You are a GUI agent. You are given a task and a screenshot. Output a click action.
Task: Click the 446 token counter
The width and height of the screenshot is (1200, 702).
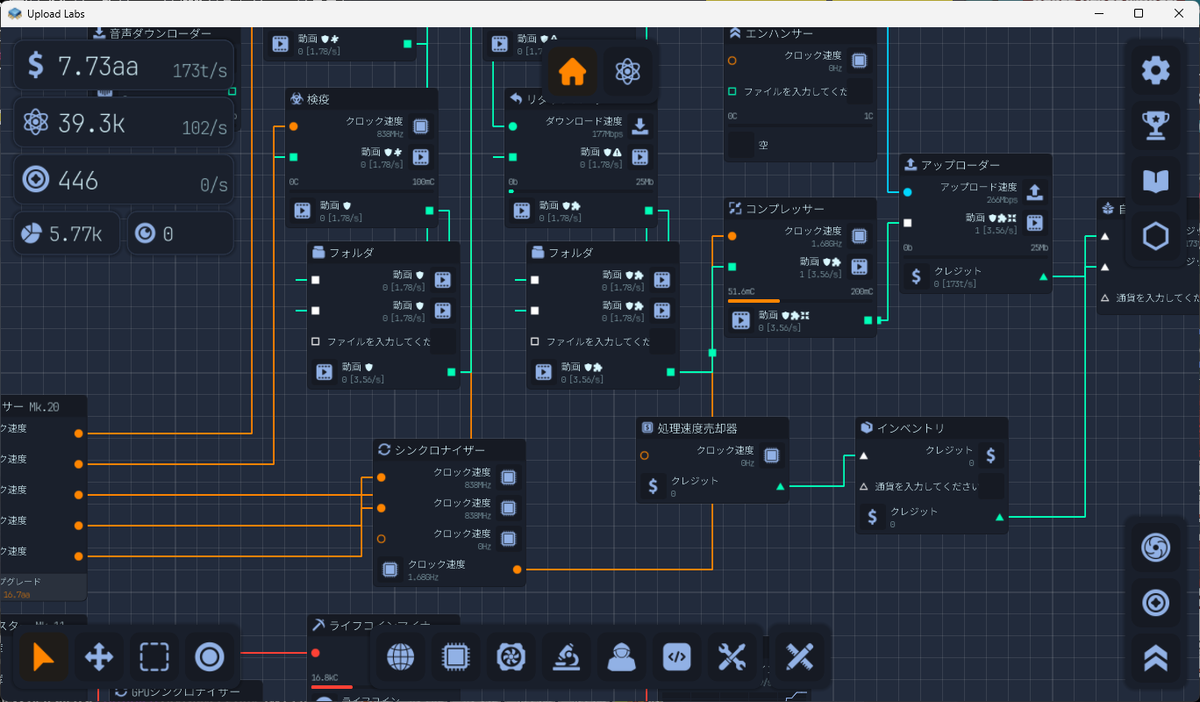[x=124, y=181]
